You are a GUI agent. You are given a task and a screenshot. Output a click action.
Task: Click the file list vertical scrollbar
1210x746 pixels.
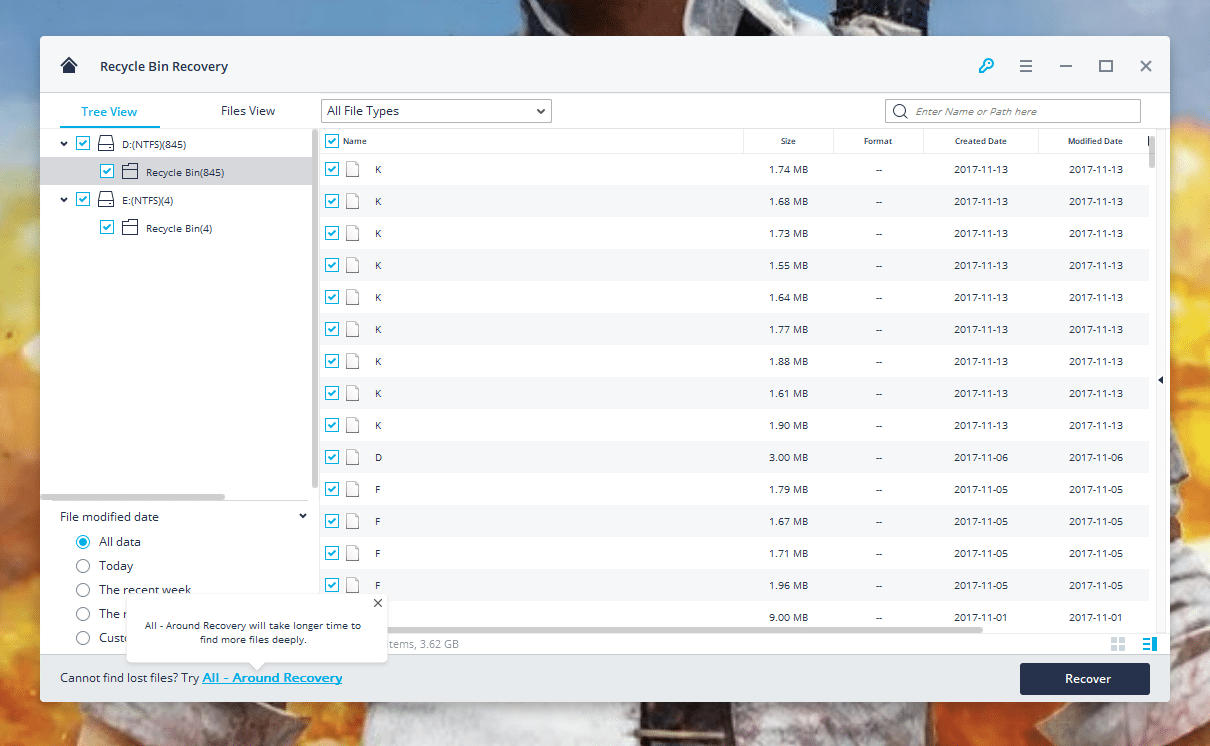tap(1152, 152)
